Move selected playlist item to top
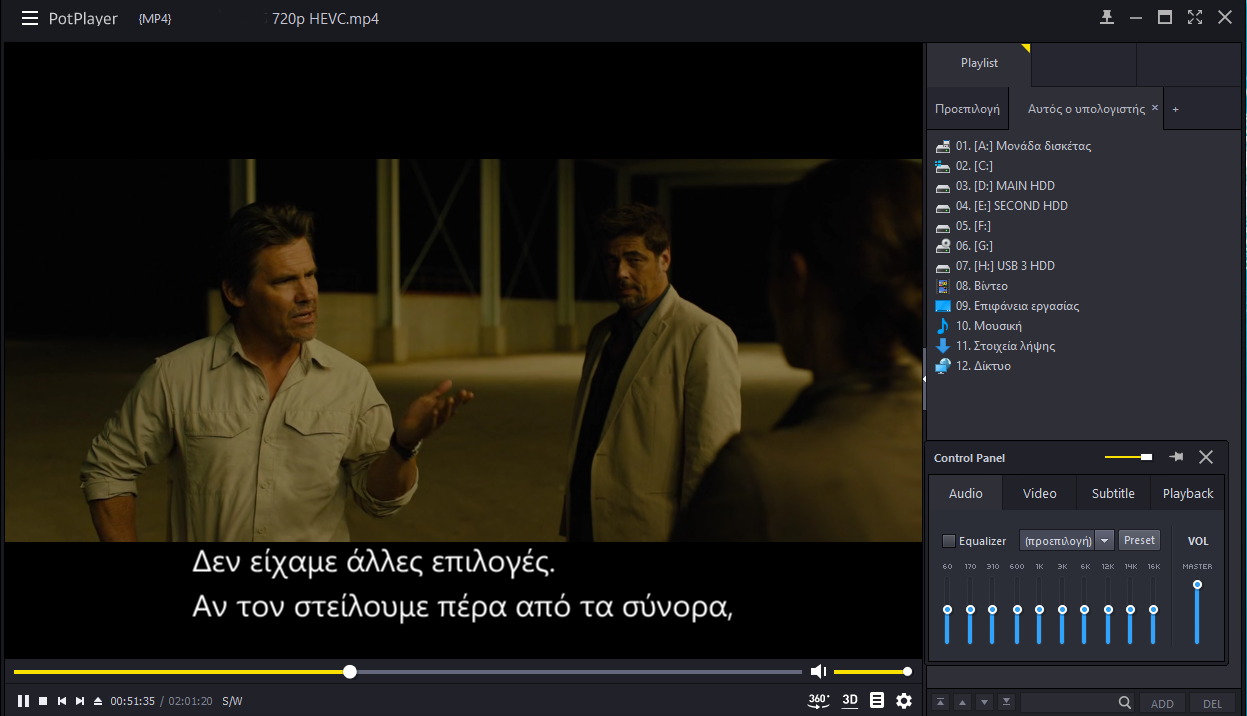The image size is (1247, 716). [940, 702]
